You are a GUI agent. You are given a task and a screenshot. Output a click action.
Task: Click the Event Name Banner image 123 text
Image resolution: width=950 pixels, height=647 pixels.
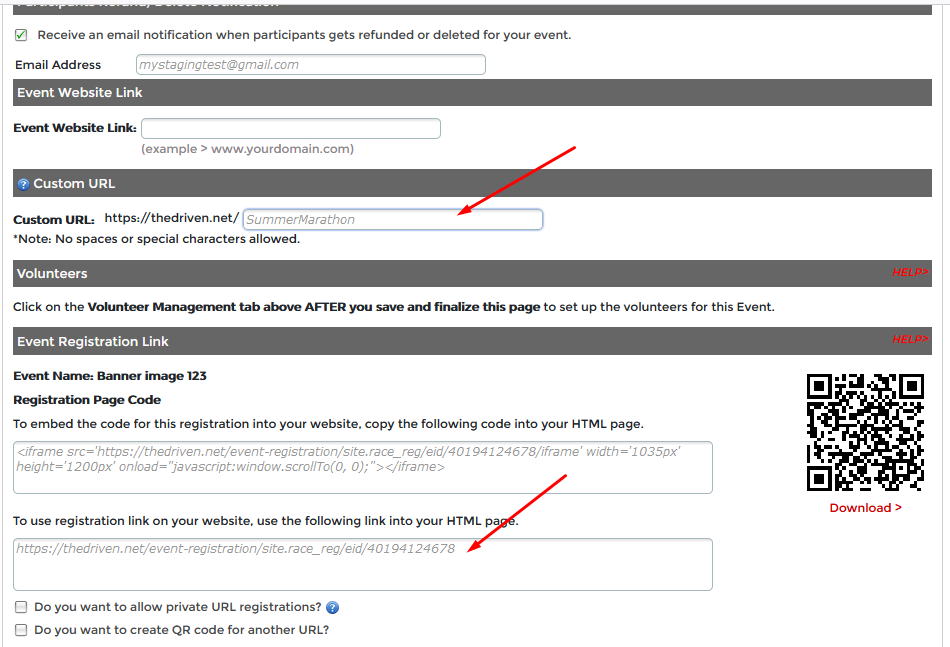coord(110,376)
